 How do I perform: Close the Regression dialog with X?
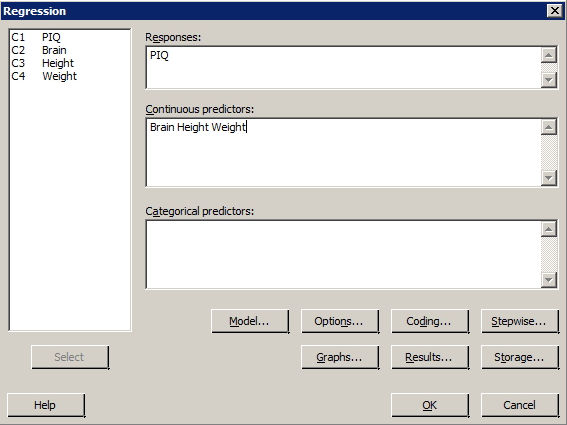(555, 11)
